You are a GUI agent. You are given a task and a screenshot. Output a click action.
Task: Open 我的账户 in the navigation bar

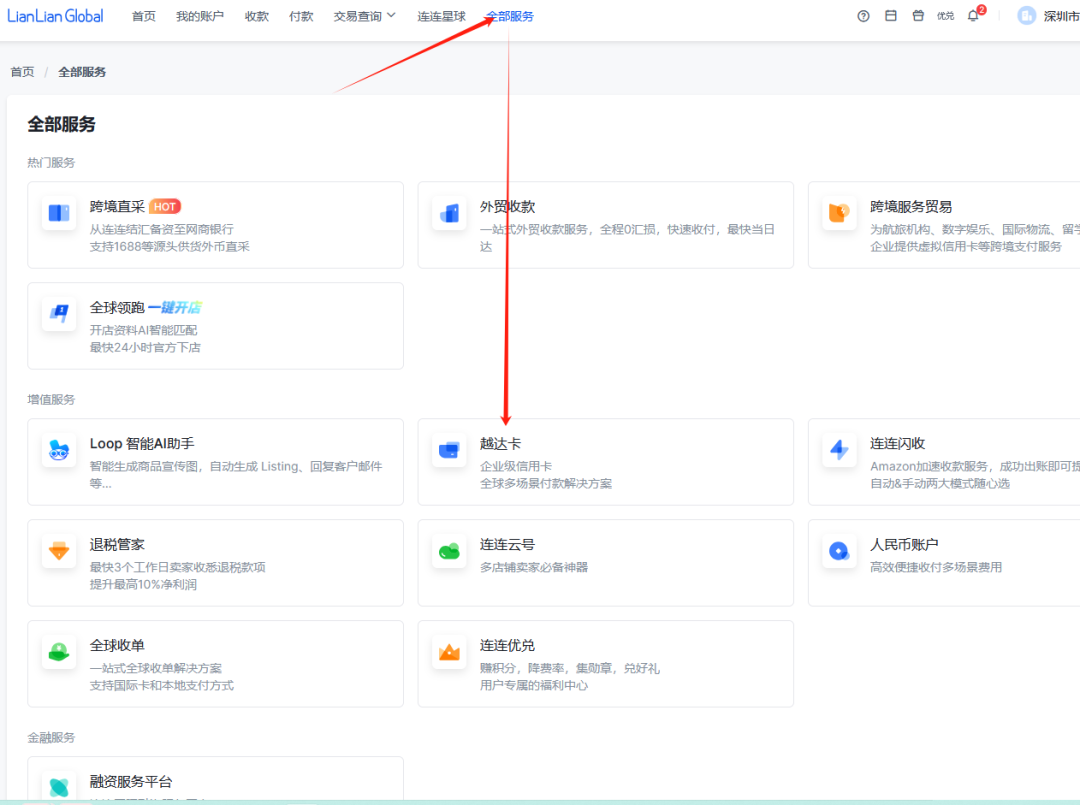pos(200,16)
